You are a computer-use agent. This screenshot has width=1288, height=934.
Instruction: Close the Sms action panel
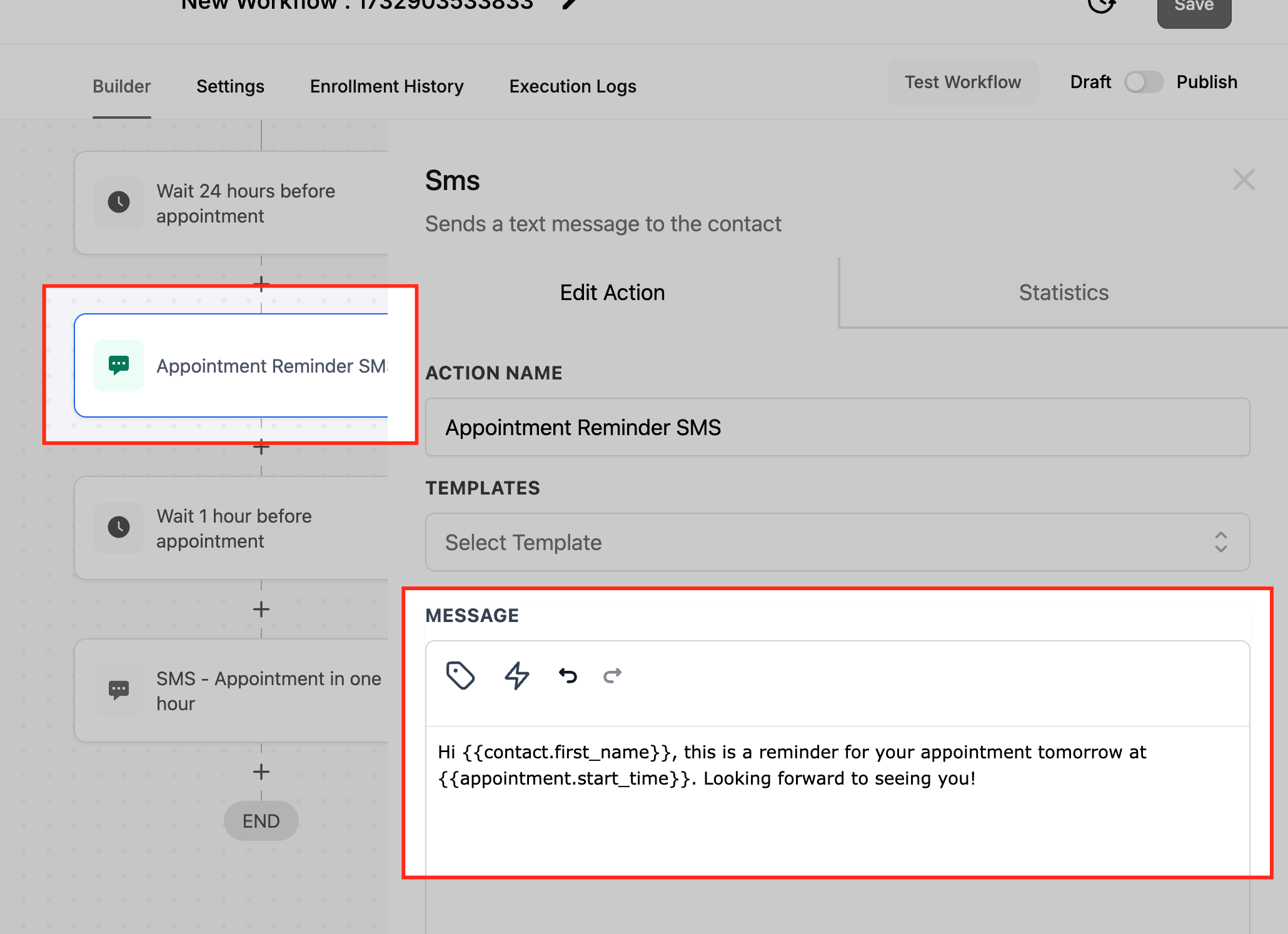pos(1244,180)
